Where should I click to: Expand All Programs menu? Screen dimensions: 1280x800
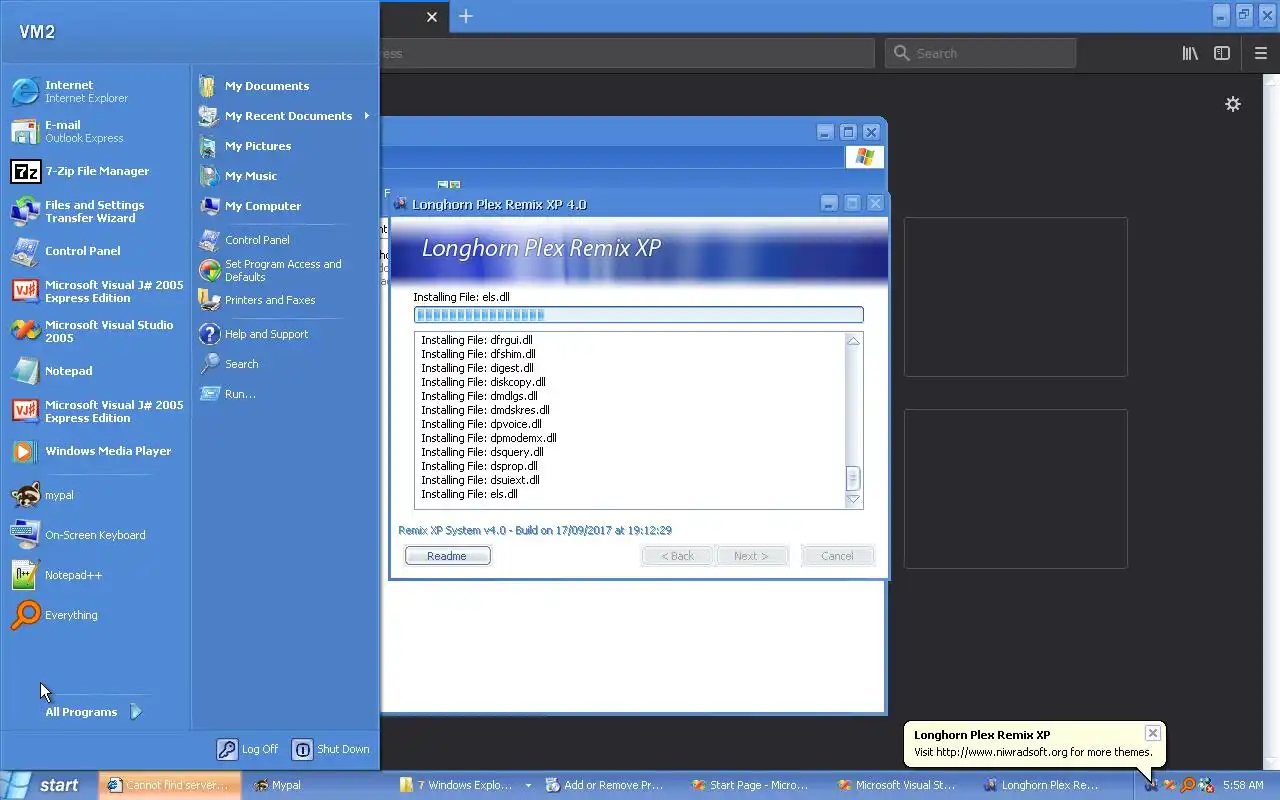click(93, 712)
